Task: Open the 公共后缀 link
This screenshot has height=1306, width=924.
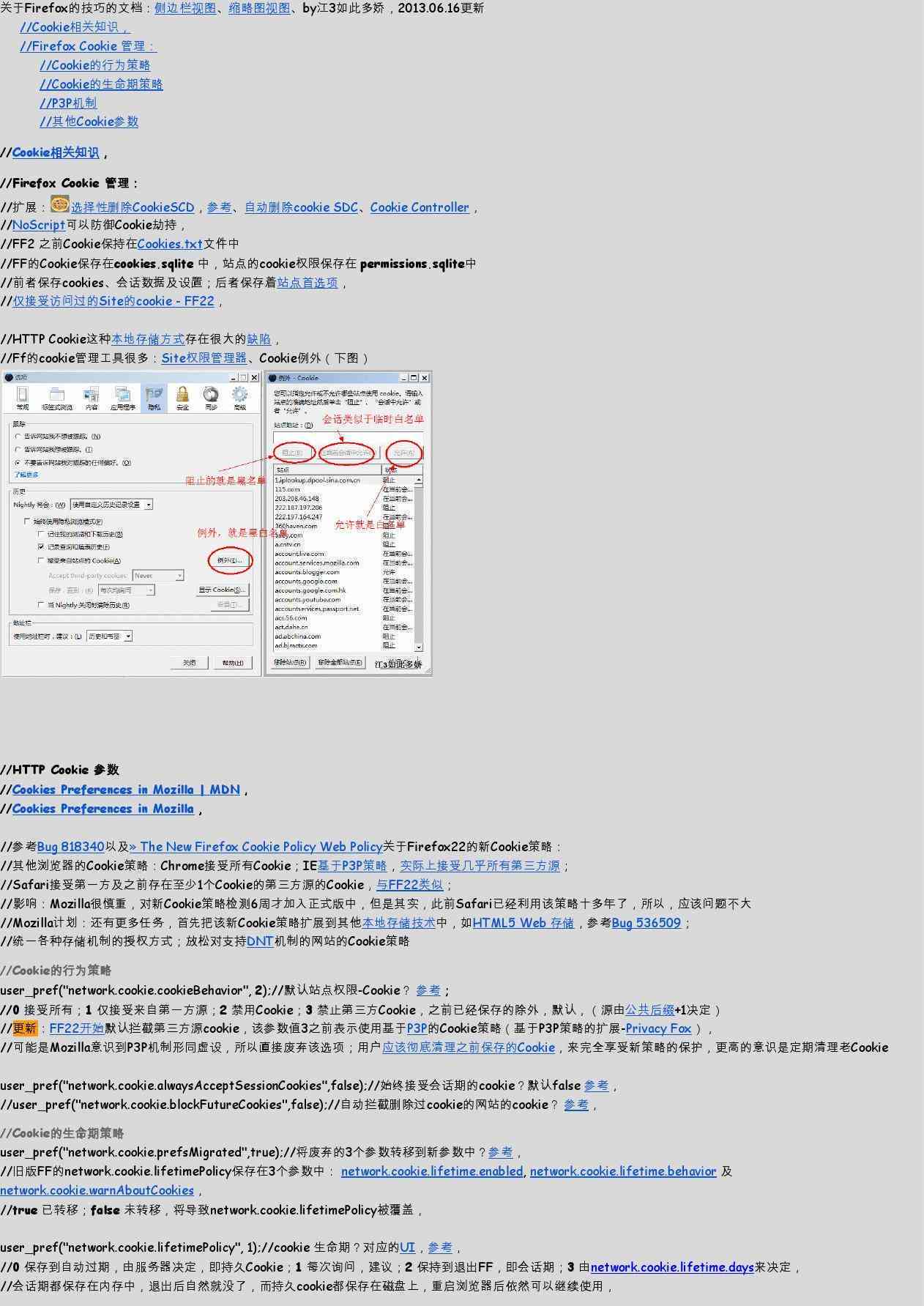Action: pyautogui.click(x=649, y=1010)
